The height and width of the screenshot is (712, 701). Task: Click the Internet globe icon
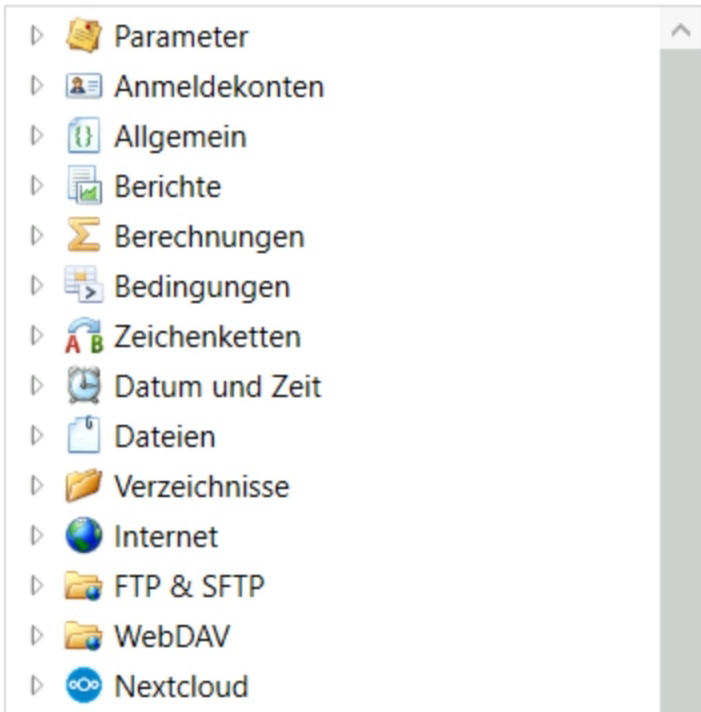coord(84,537)
